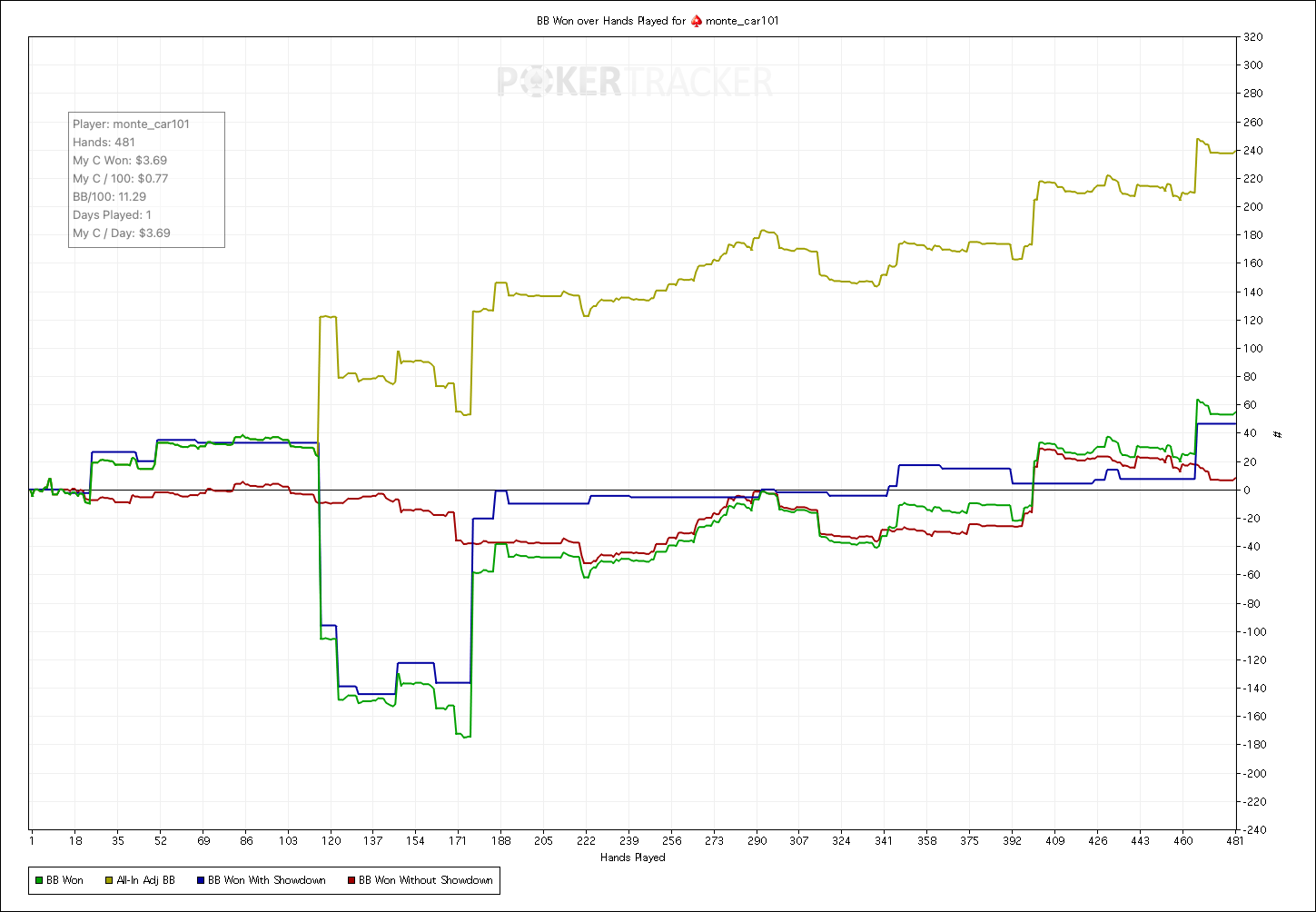This screenshot has width=1316, height=912.
Task: Select the 'BB Won' legend label
Action: 64,880
